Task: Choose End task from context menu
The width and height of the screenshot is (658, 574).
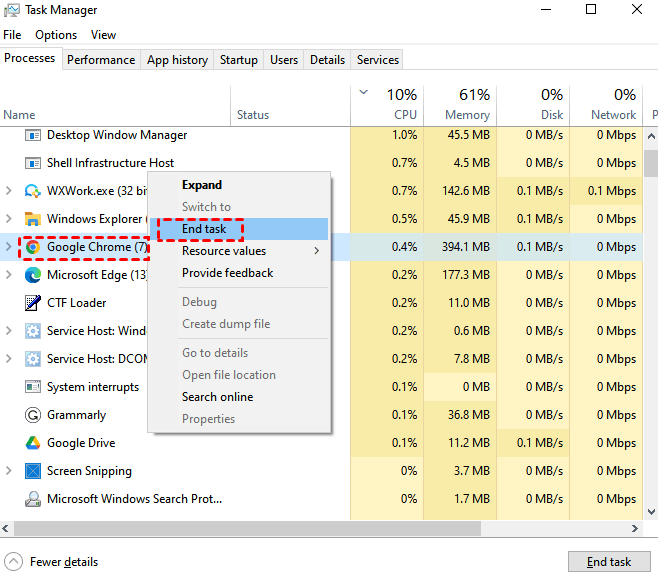Action: 204,229
